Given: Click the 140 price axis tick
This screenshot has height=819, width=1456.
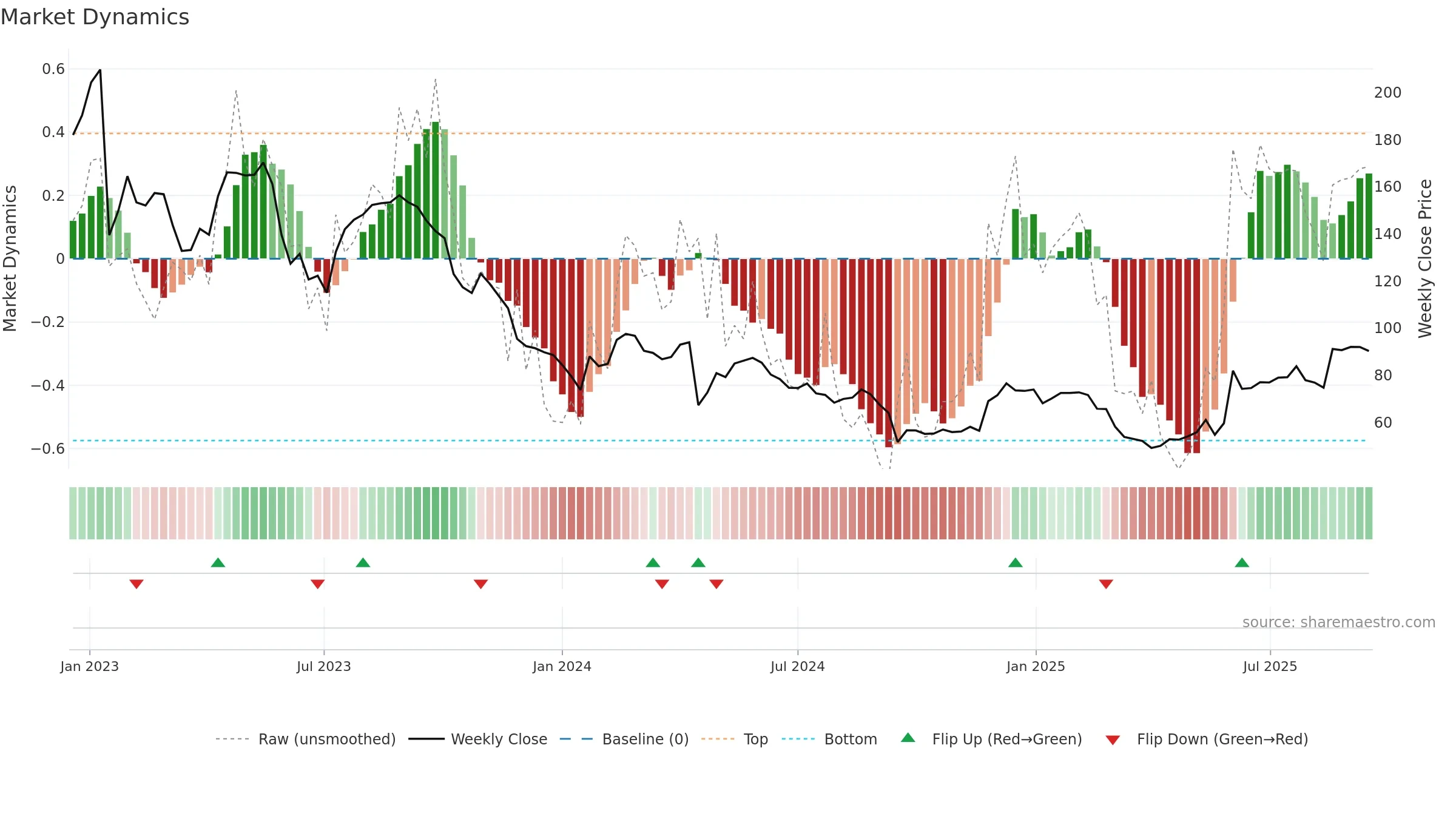Looking at the screenshot, I should 1388,234.
